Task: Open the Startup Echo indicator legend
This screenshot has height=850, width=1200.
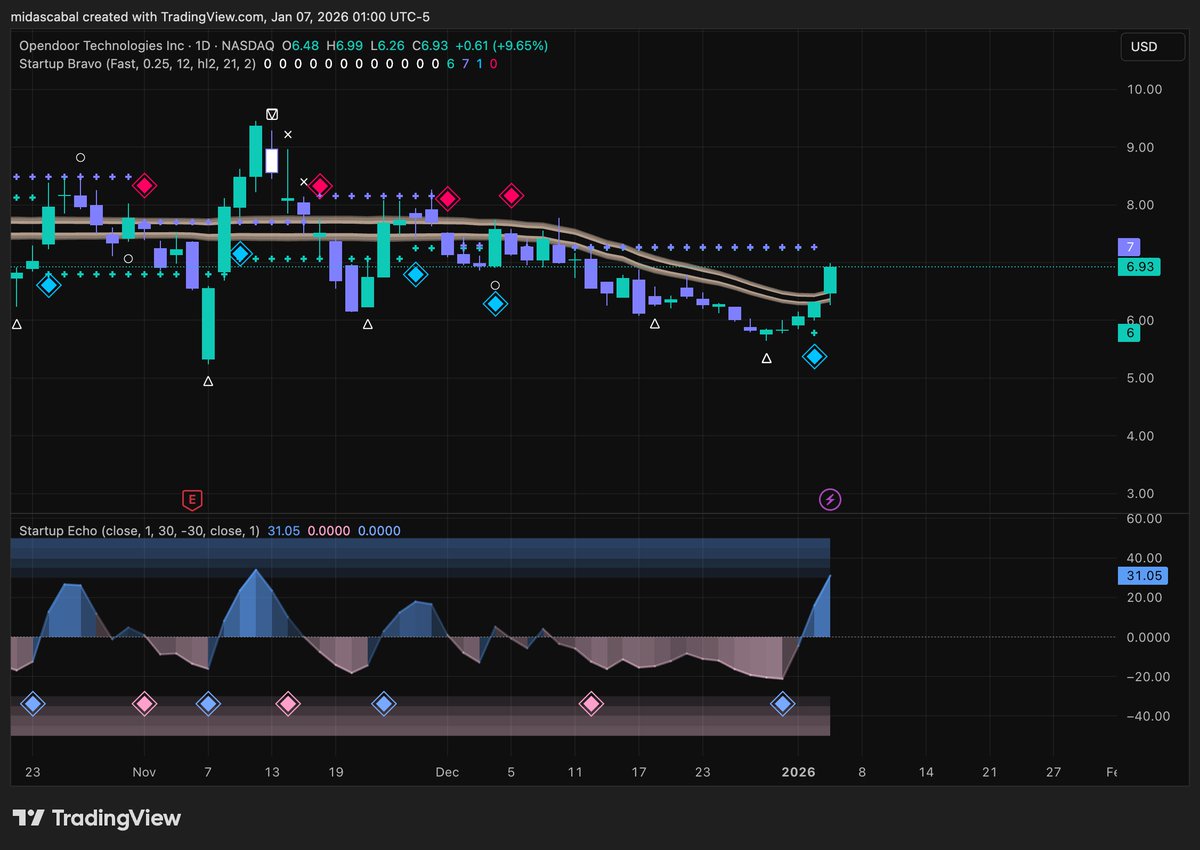Action: [x=141, y=531]
